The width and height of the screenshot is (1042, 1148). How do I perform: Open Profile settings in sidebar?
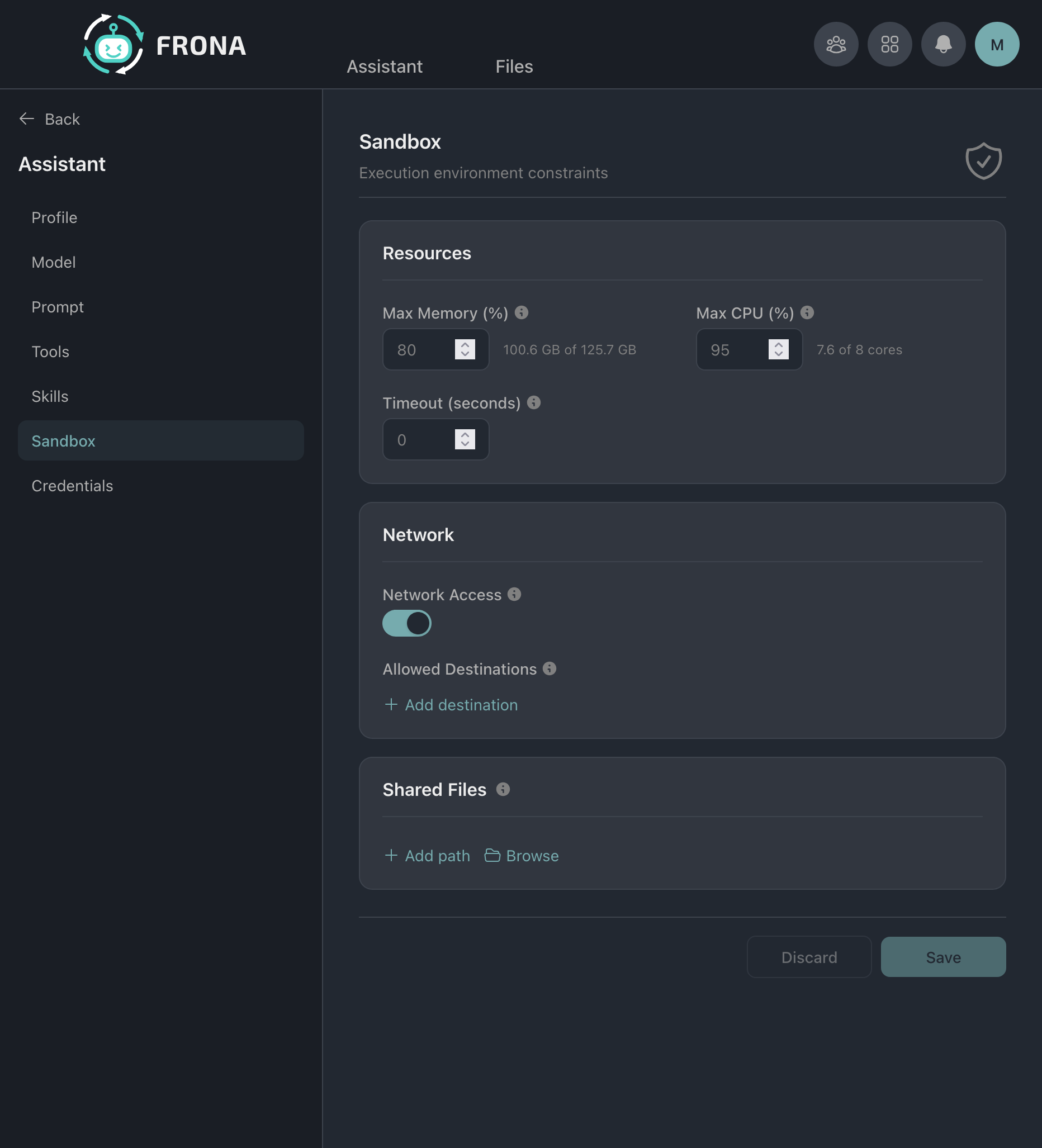[54, 217]
